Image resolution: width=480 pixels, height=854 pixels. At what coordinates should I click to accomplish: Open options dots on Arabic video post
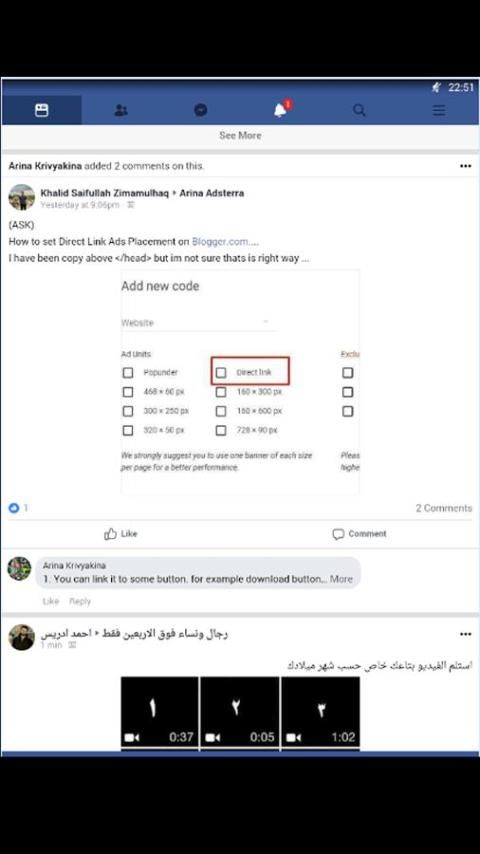click(x=465, y=634)
